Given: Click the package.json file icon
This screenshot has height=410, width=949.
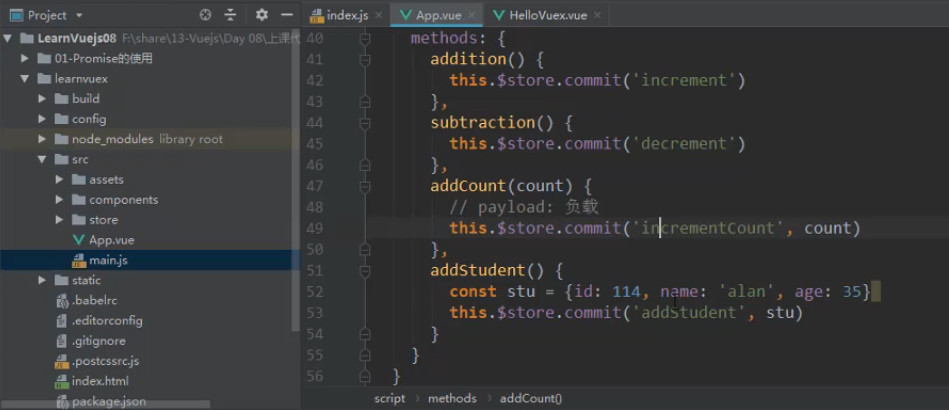Looking at the screenshot, I should tap(62, 401).
